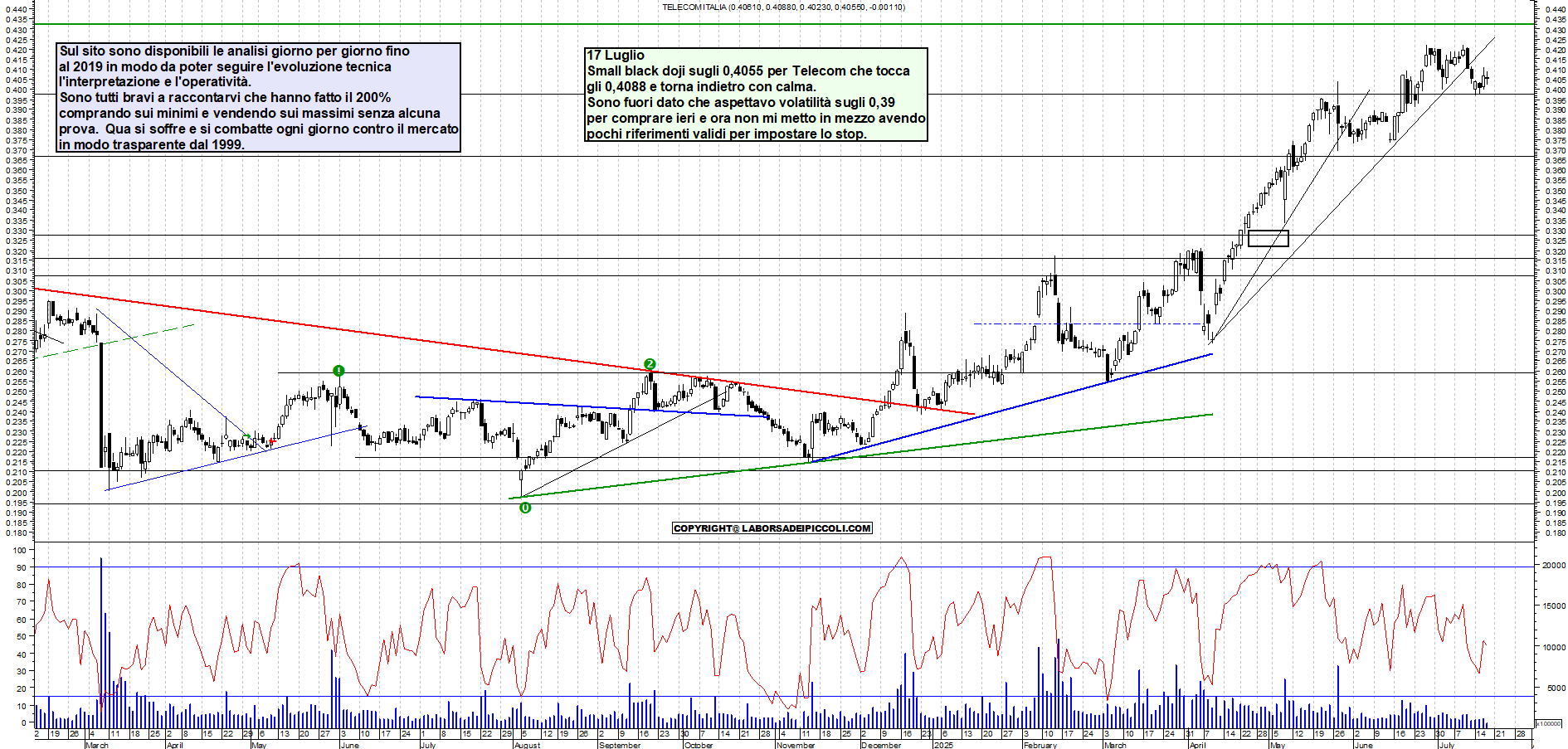Select the October label on the time axis
The width and height of the screenshot is (1568, 749).
pyautogui.click(x=698, y=745)
